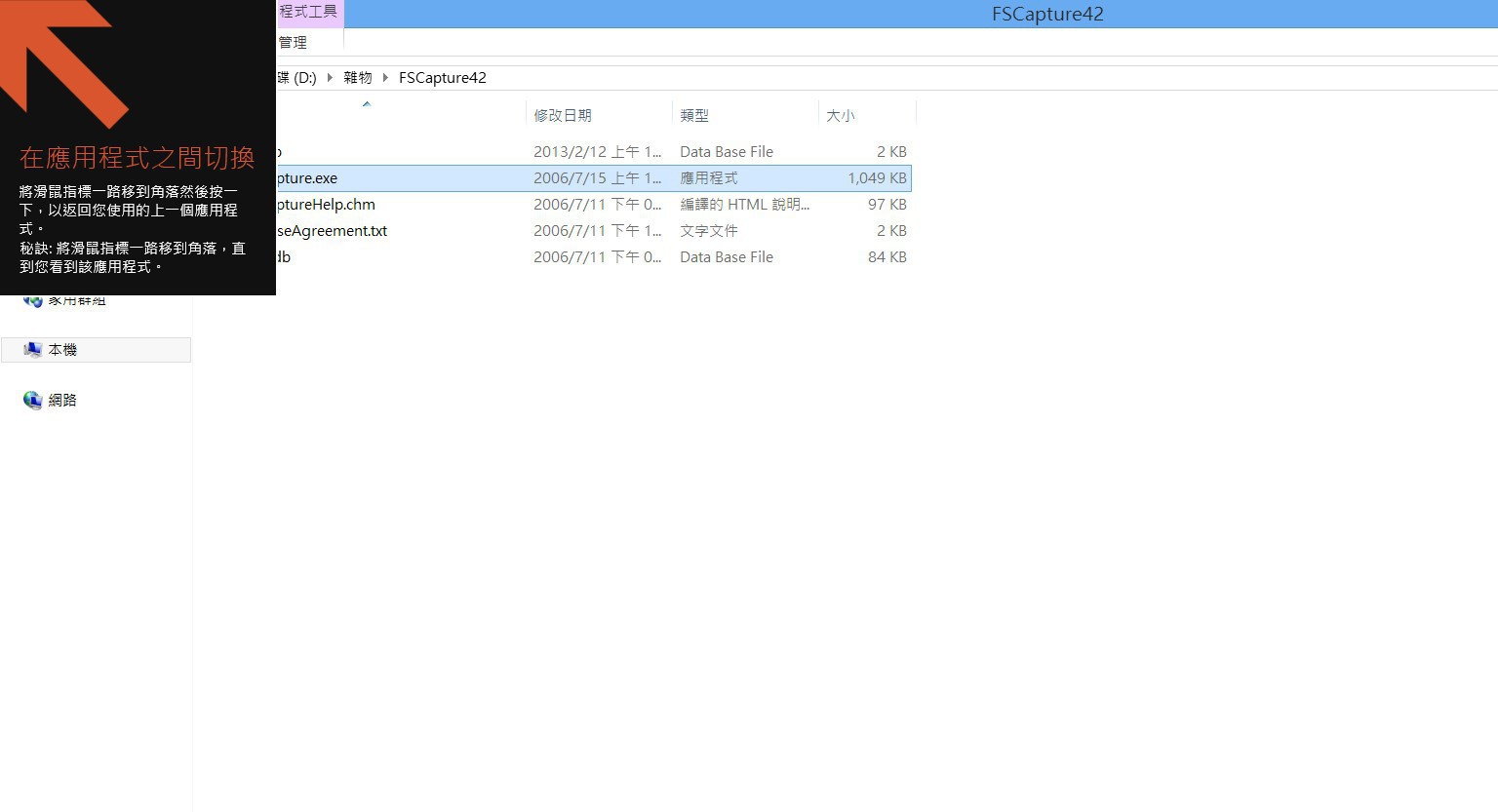1498x812 pixels.
Task: Select the FSCapture42 breadcrumb segment
Action: coord(443,78)
